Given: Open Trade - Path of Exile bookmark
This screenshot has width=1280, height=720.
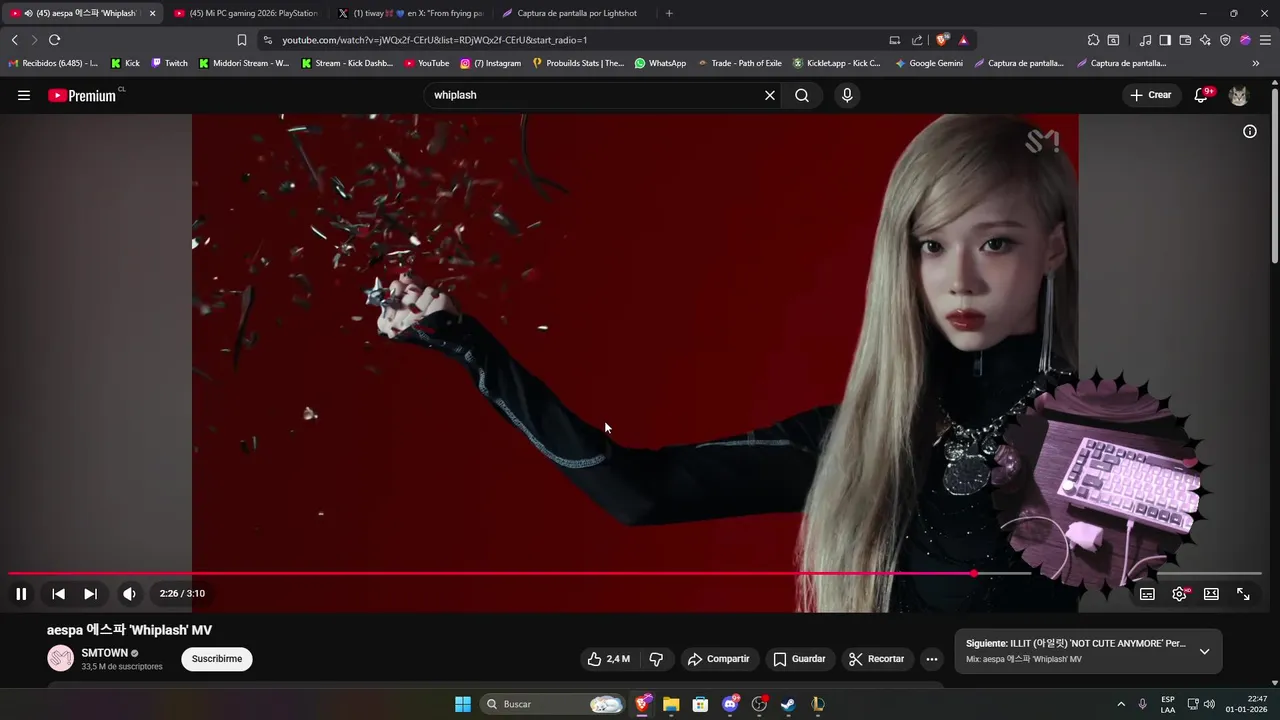Looking at the screenshot, I should tap(739, 63).
